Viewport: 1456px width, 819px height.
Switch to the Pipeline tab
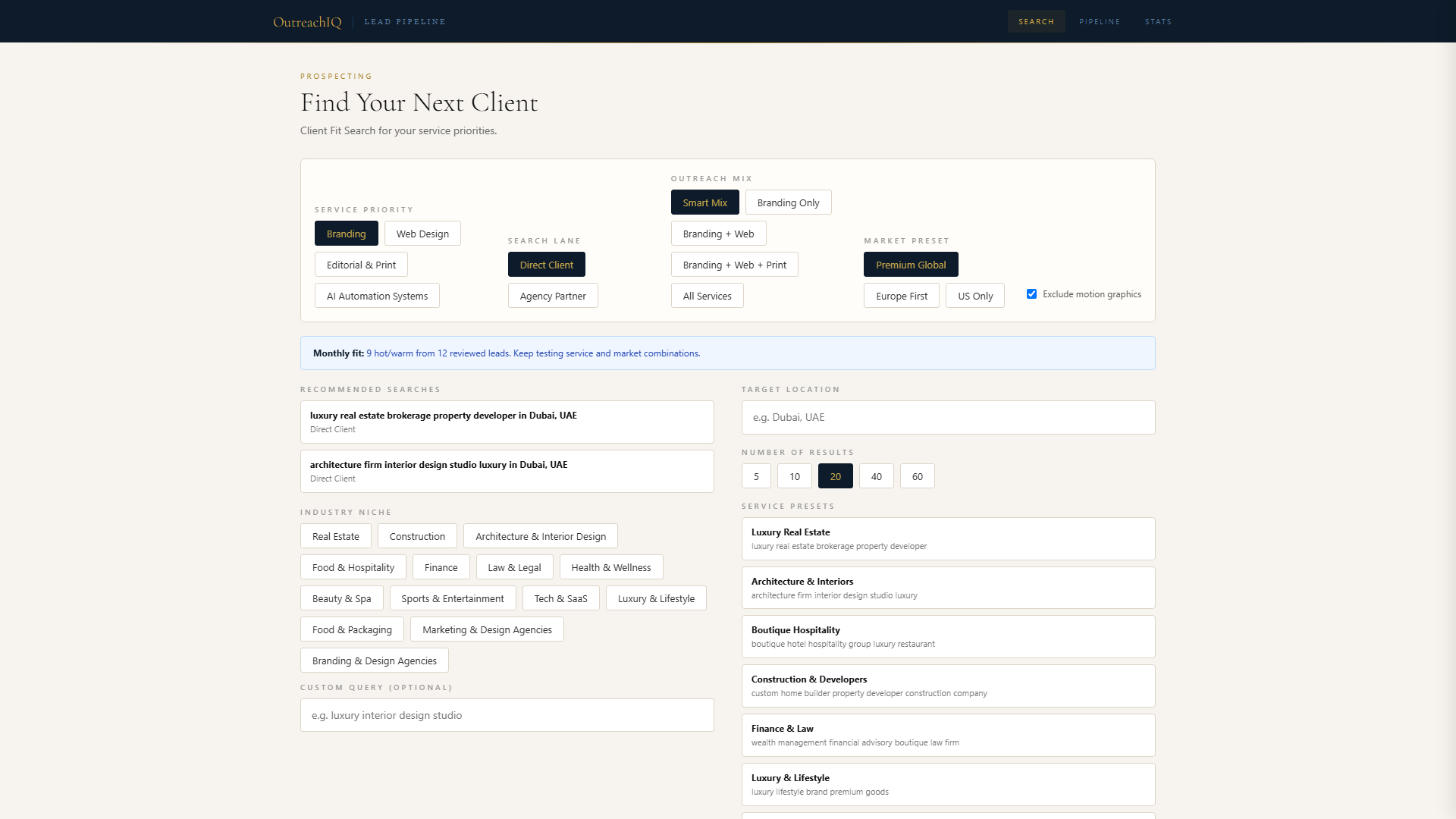[1100, 21]
